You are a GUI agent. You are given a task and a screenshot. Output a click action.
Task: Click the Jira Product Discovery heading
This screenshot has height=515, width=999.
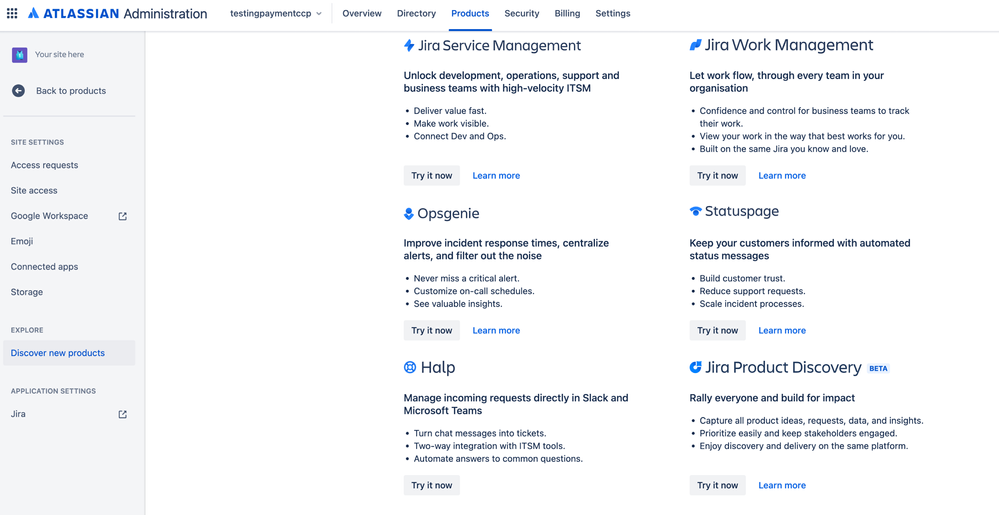[783, 368]
